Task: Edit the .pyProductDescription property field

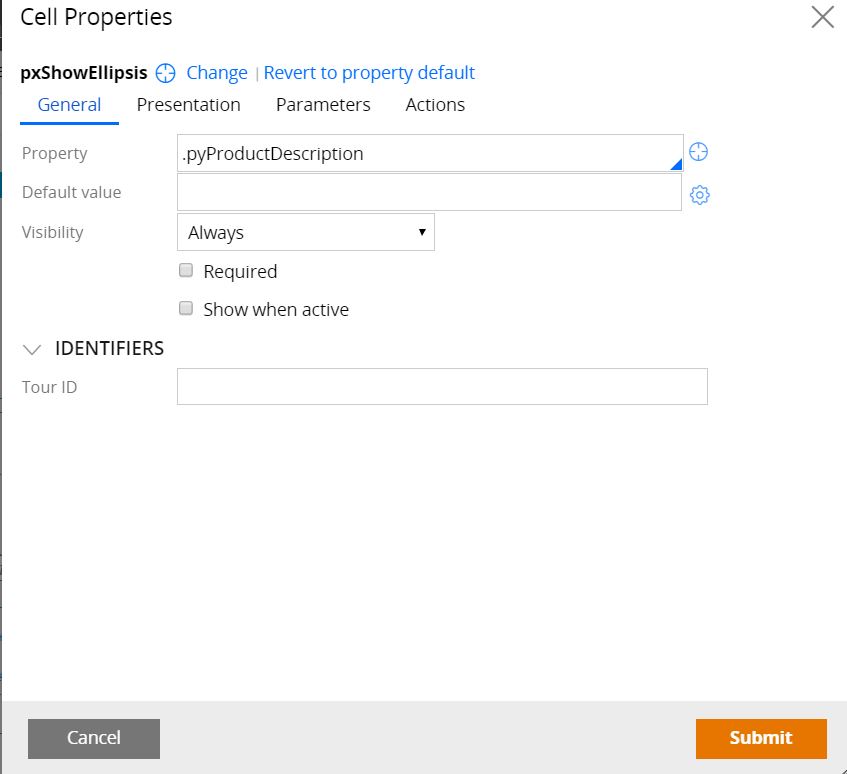Action: pos(430,153)
